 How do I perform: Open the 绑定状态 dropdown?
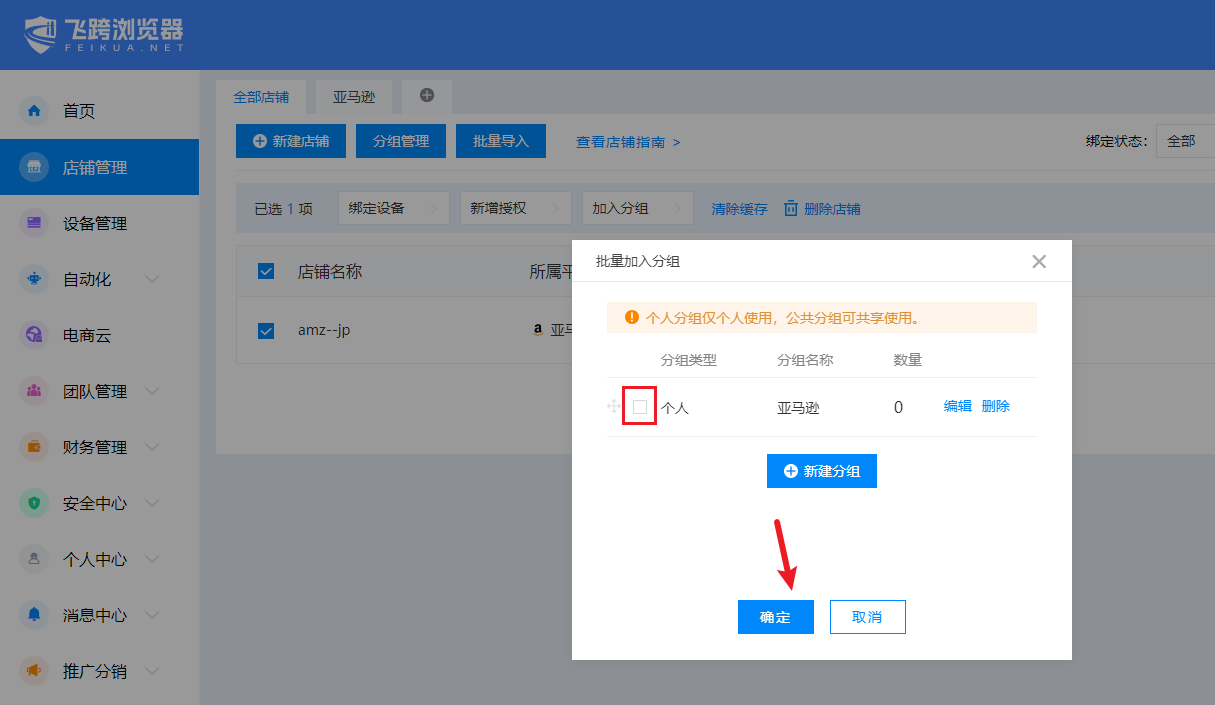pos(1185,141)
